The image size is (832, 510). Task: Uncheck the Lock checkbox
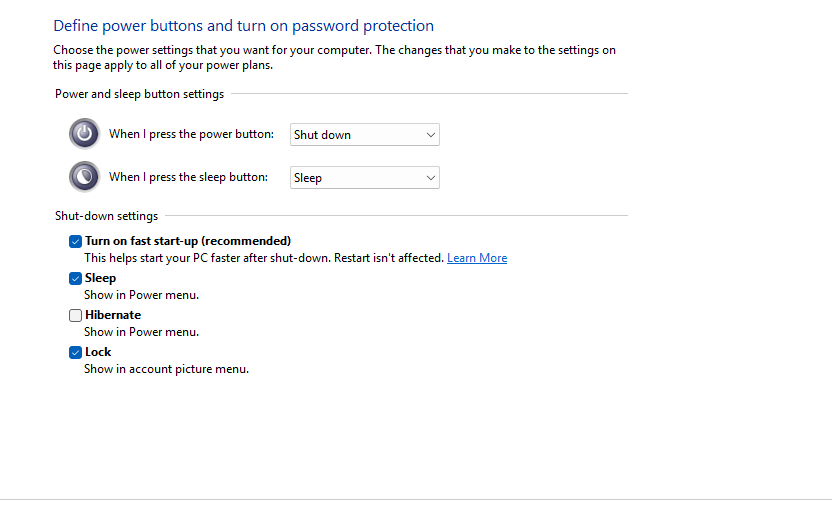(x=75, y=352)
